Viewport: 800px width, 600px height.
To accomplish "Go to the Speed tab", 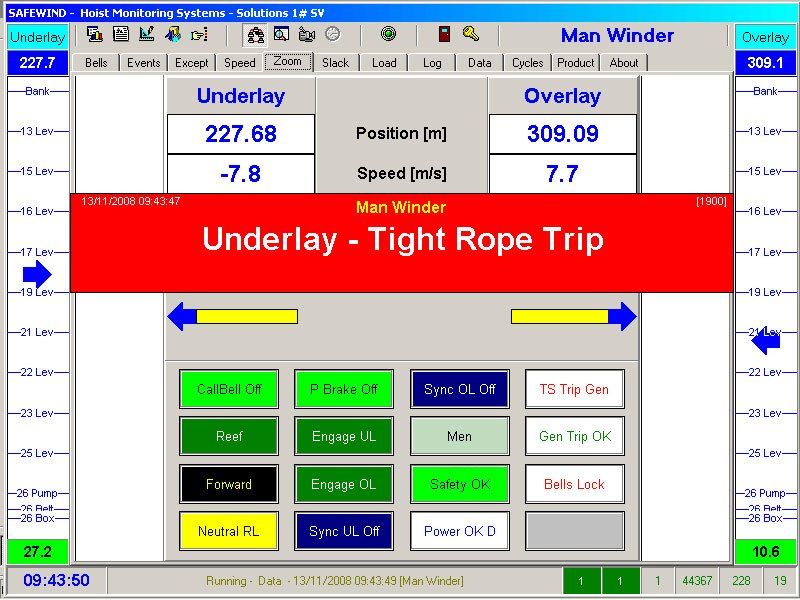I will tap(240, 63).
